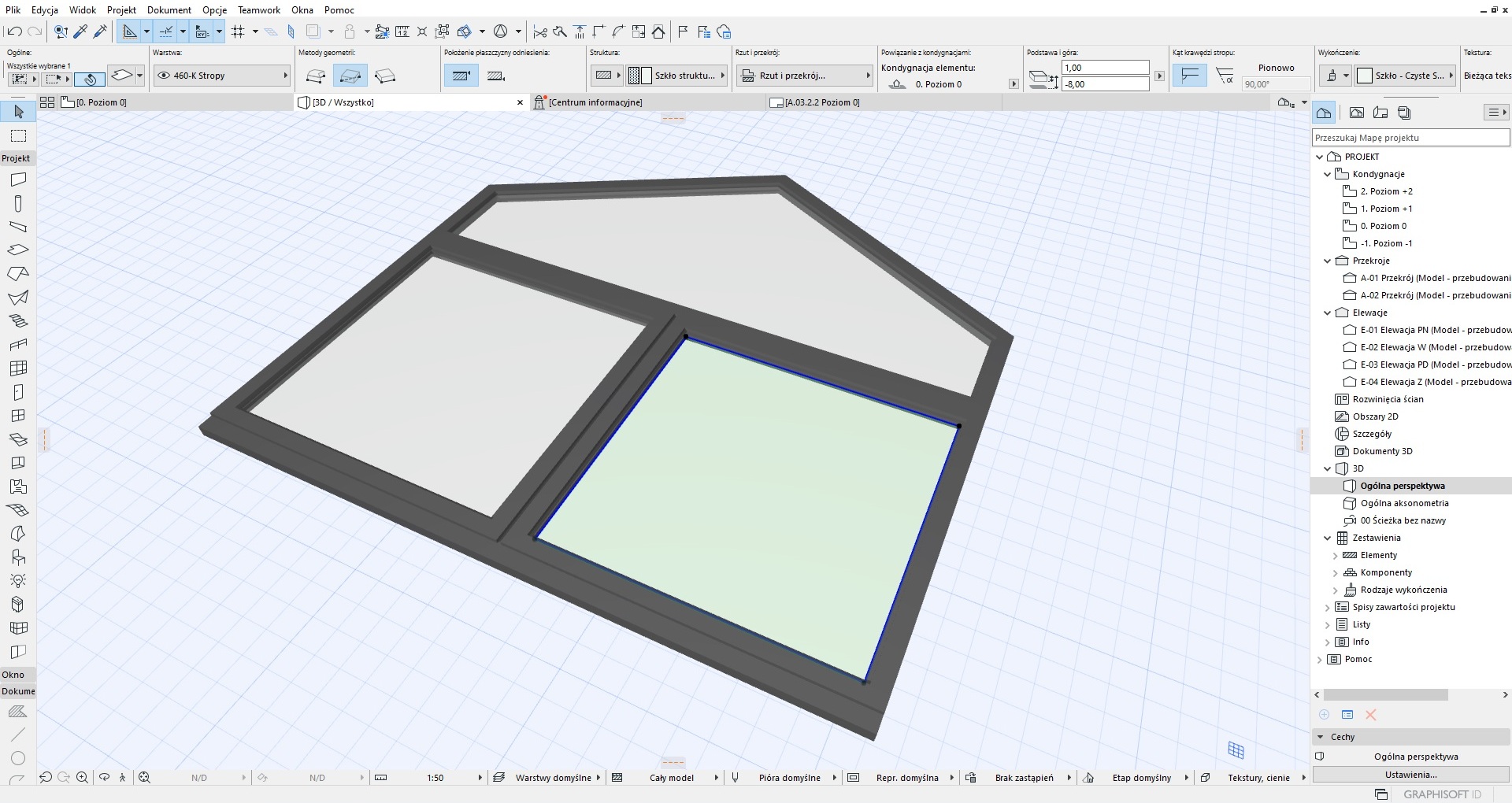1512x803 pixels.
Task: Select the Curtain Wall tool in toolbox
Action: [18, 368]
